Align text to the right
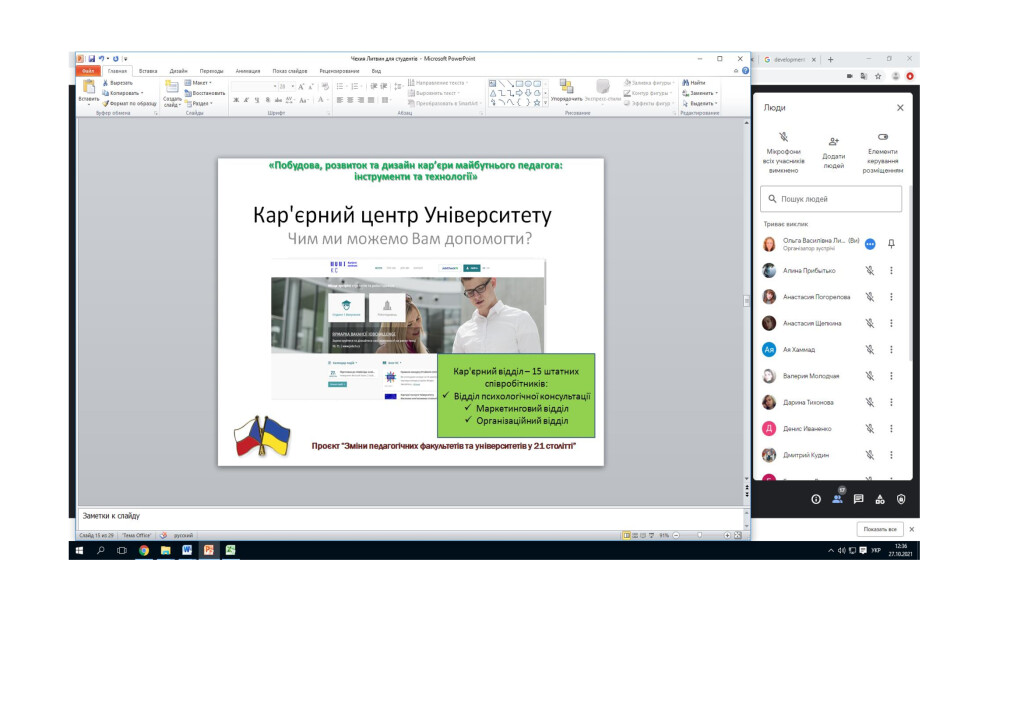Viewport: 1024px width, 724px height. 360,100
